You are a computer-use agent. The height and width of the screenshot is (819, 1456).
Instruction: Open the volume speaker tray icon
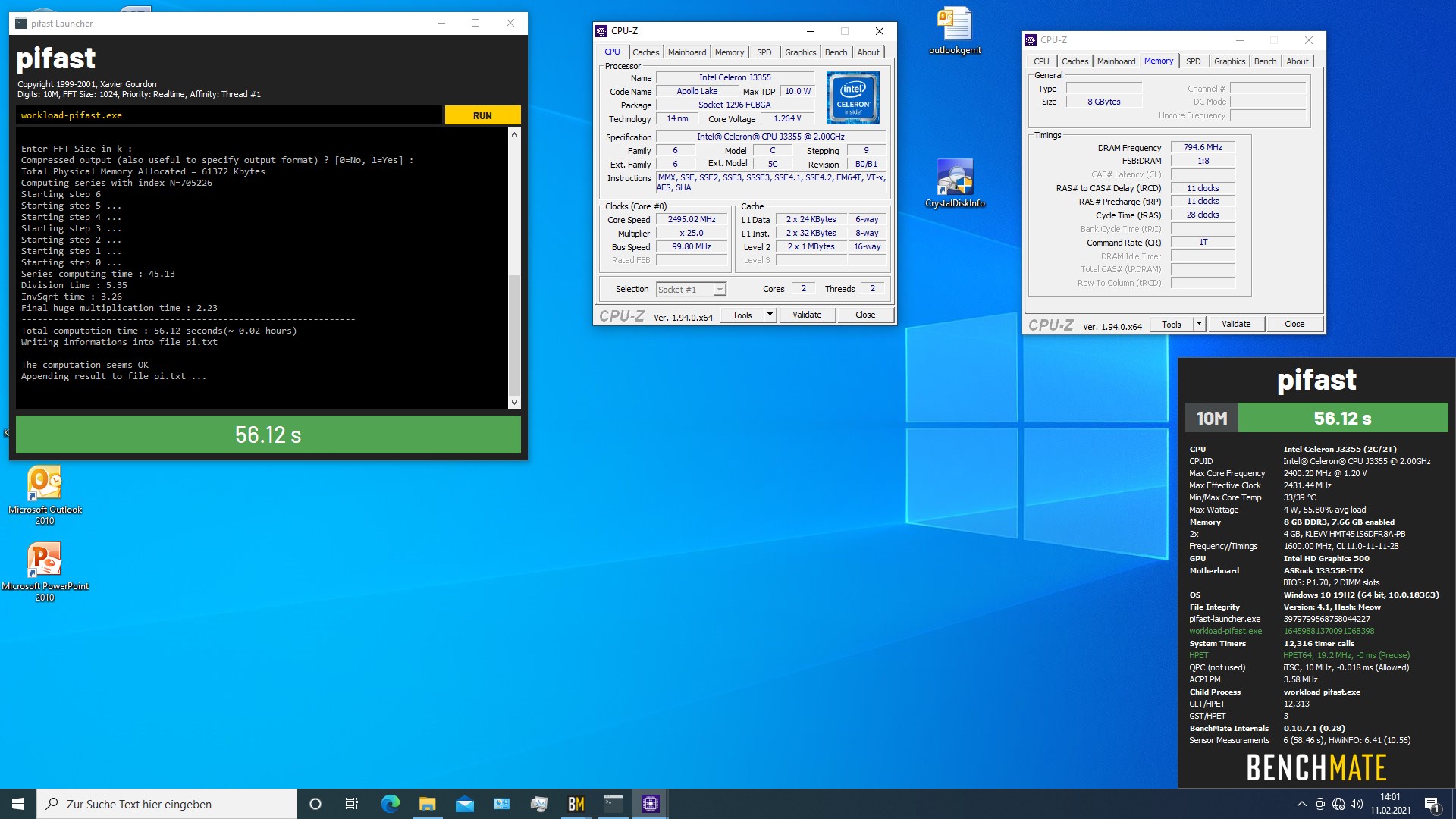(1357, 804)
